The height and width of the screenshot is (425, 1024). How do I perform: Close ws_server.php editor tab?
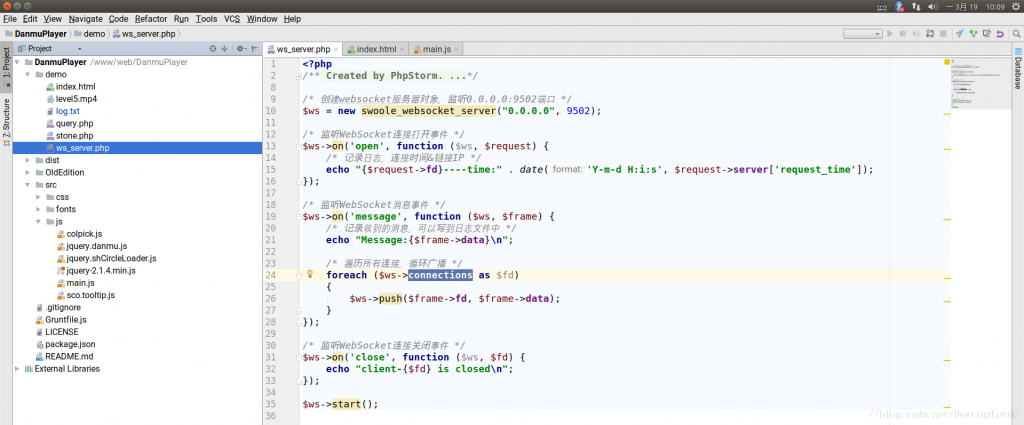tap(336, 50)
